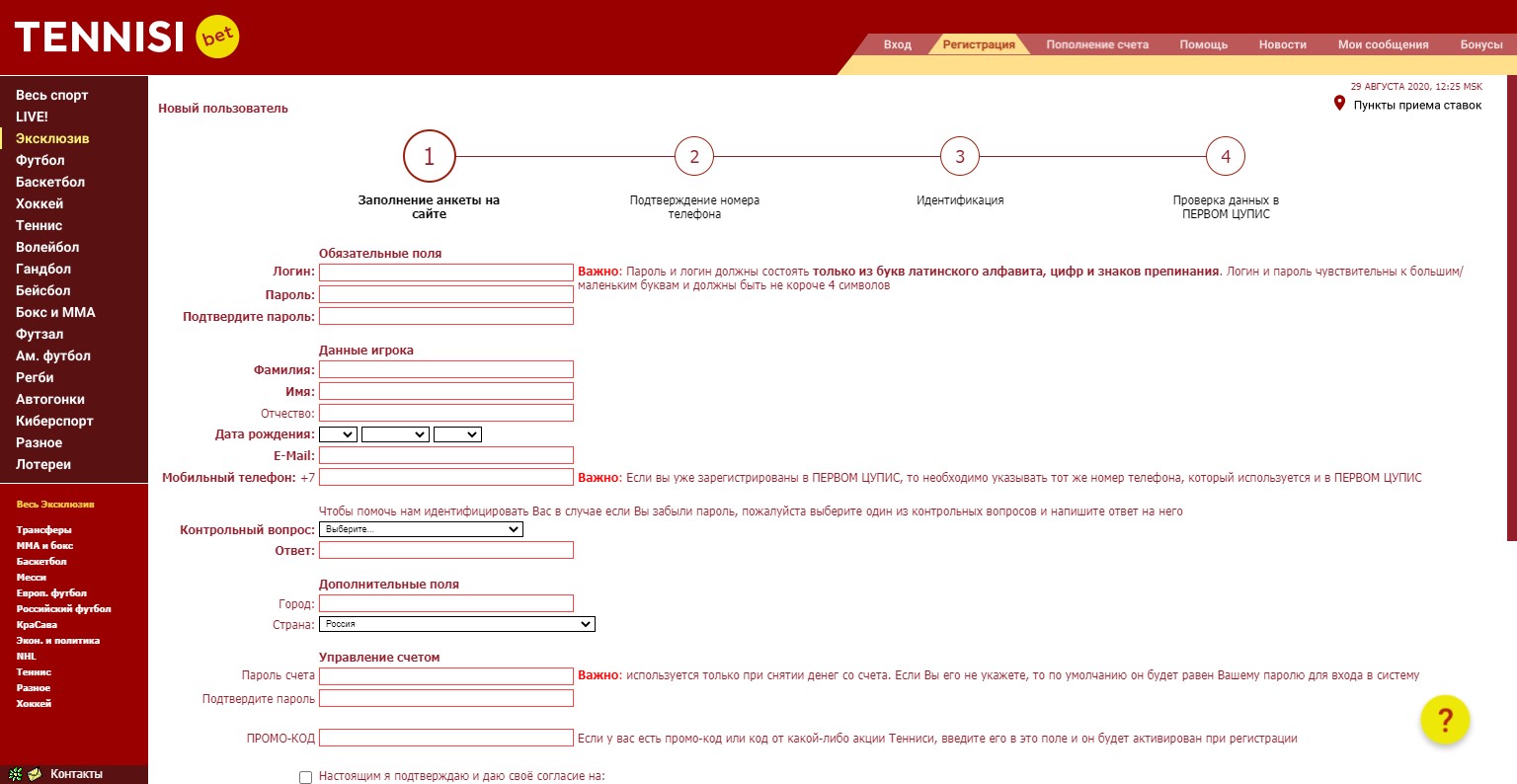The height and width of the screenshot is (784, 1517).
Task: Open the birth day dropdown
Action: [x=338, y=434]
